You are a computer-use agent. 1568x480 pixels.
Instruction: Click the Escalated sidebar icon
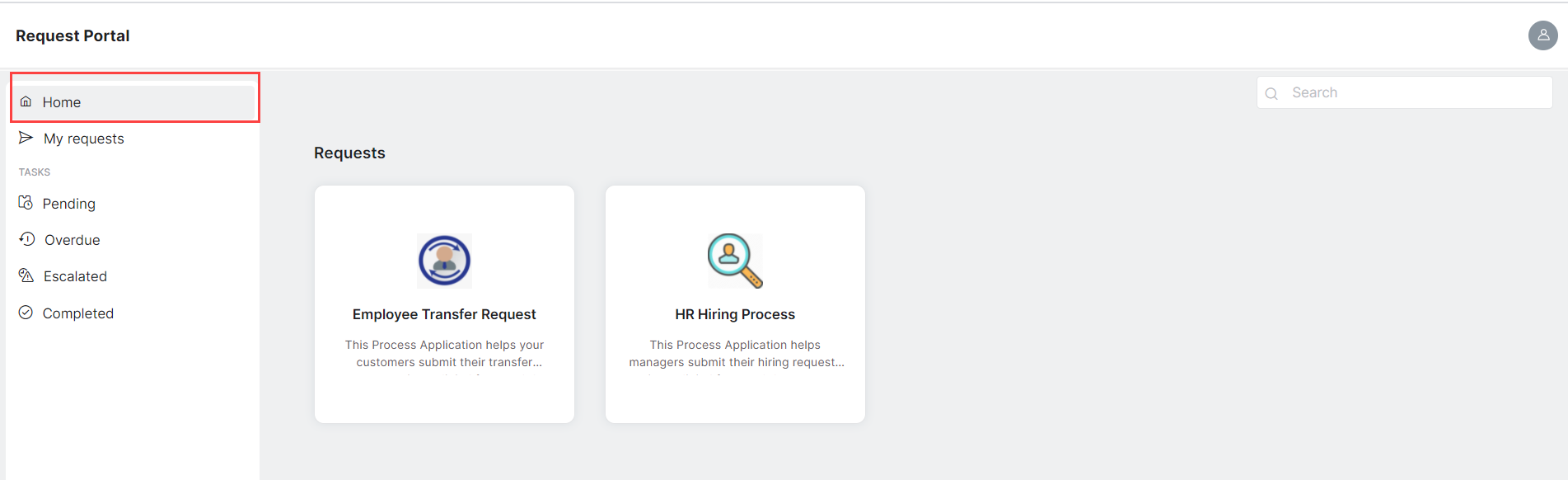pyautogui.click(x=26, y=275)
